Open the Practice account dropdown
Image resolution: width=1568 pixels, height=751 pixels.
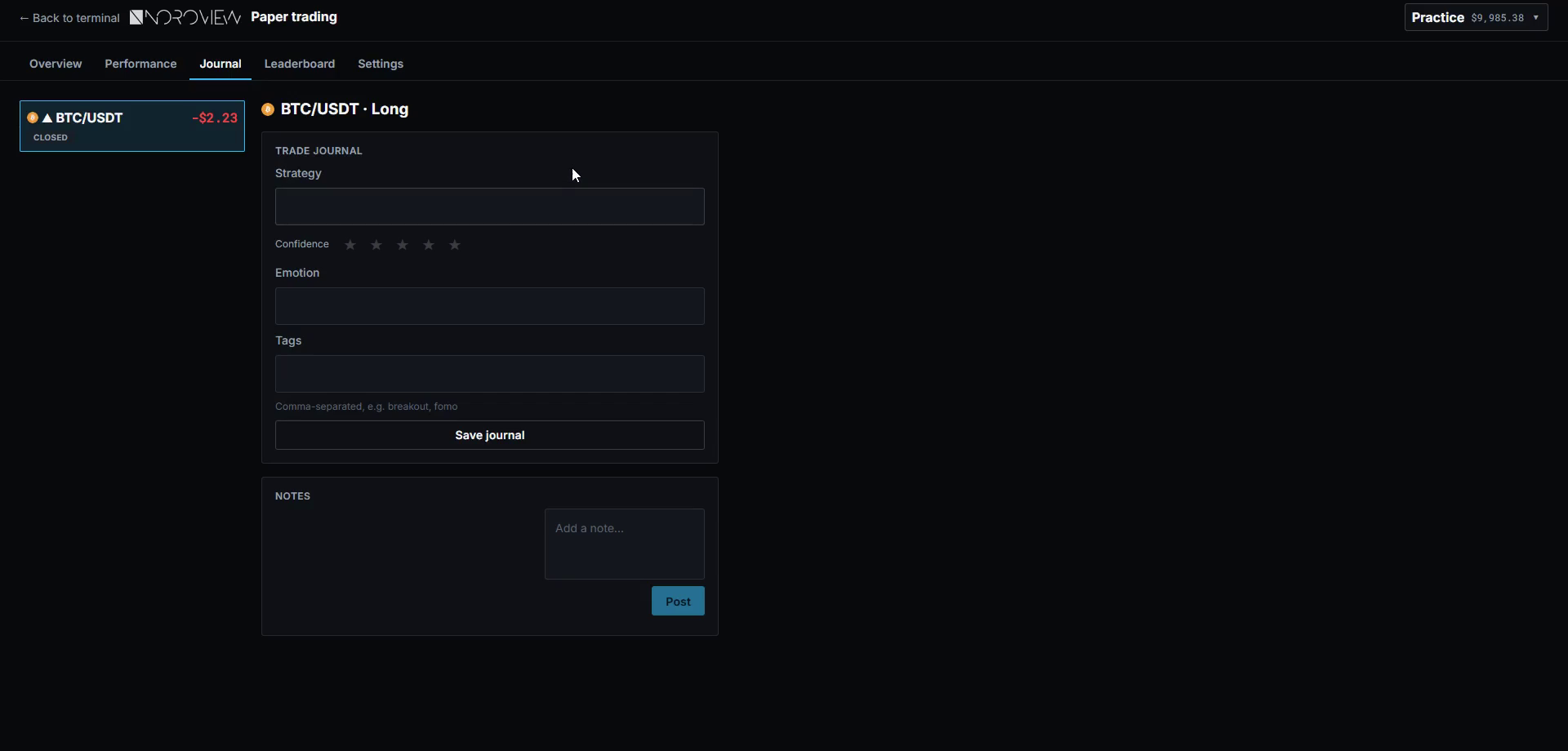1476,17
